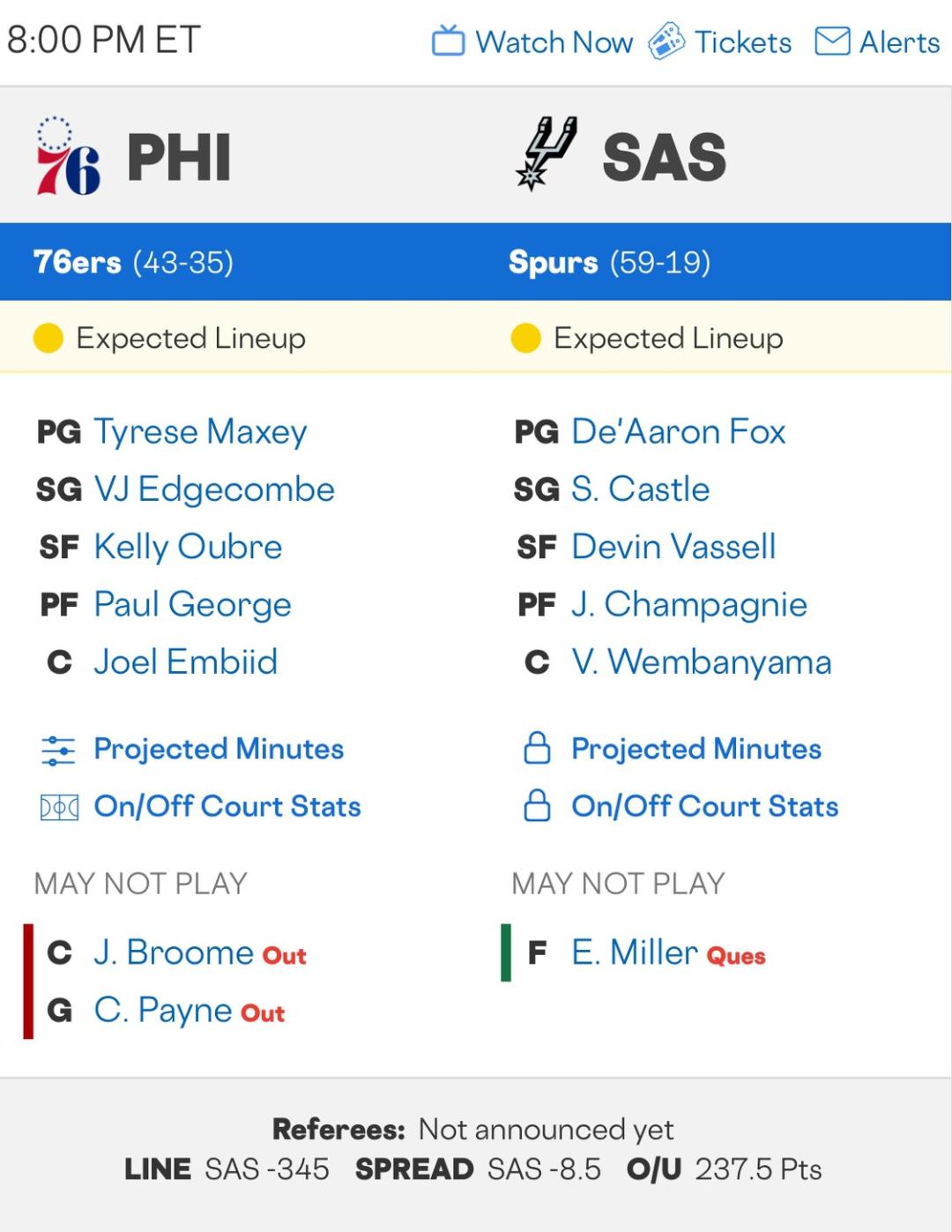952x1232 pixels.
Task: Open Joel Embiid's player link
Action: click(x=185, y=662)
